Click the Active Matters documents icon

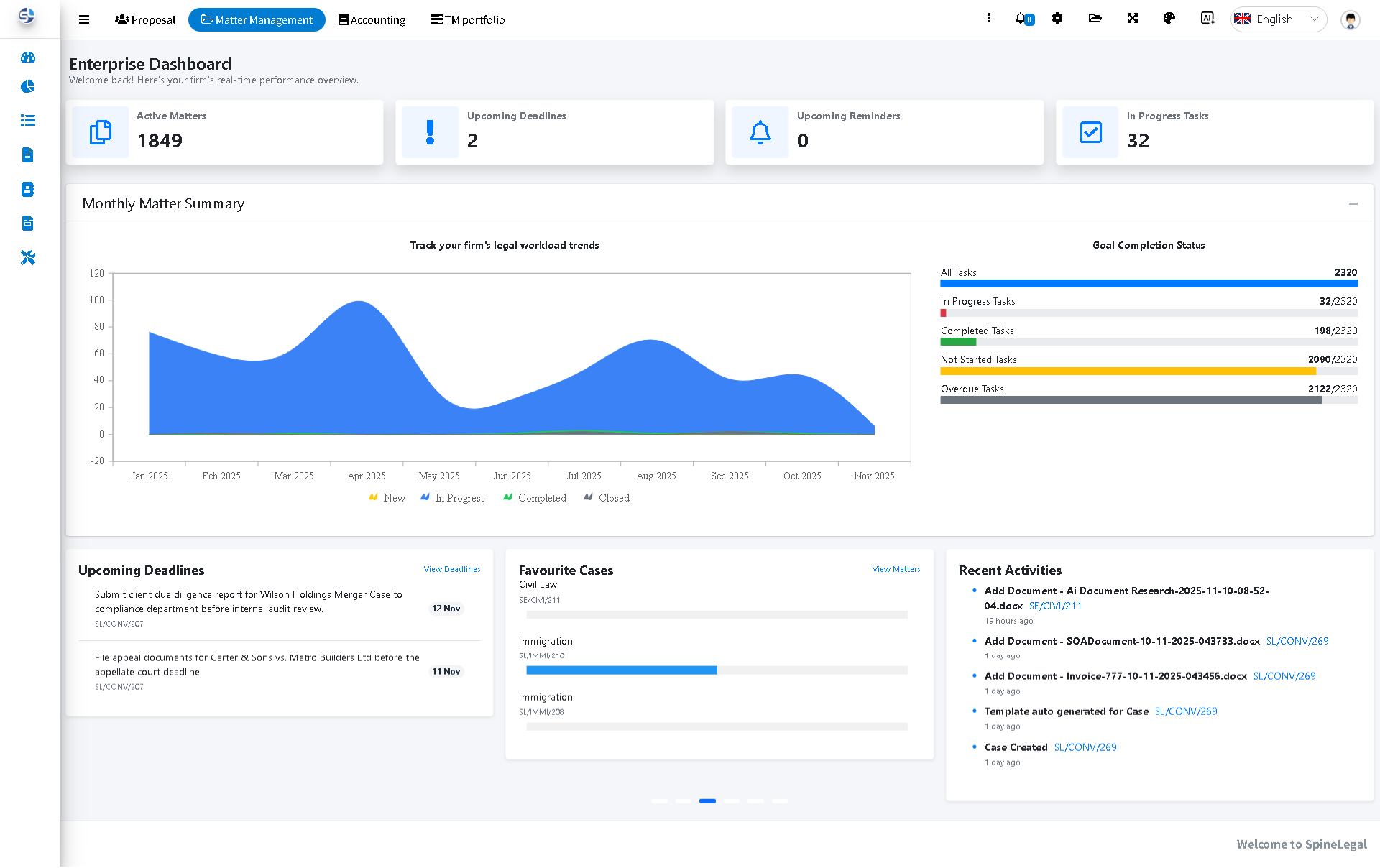101,132
